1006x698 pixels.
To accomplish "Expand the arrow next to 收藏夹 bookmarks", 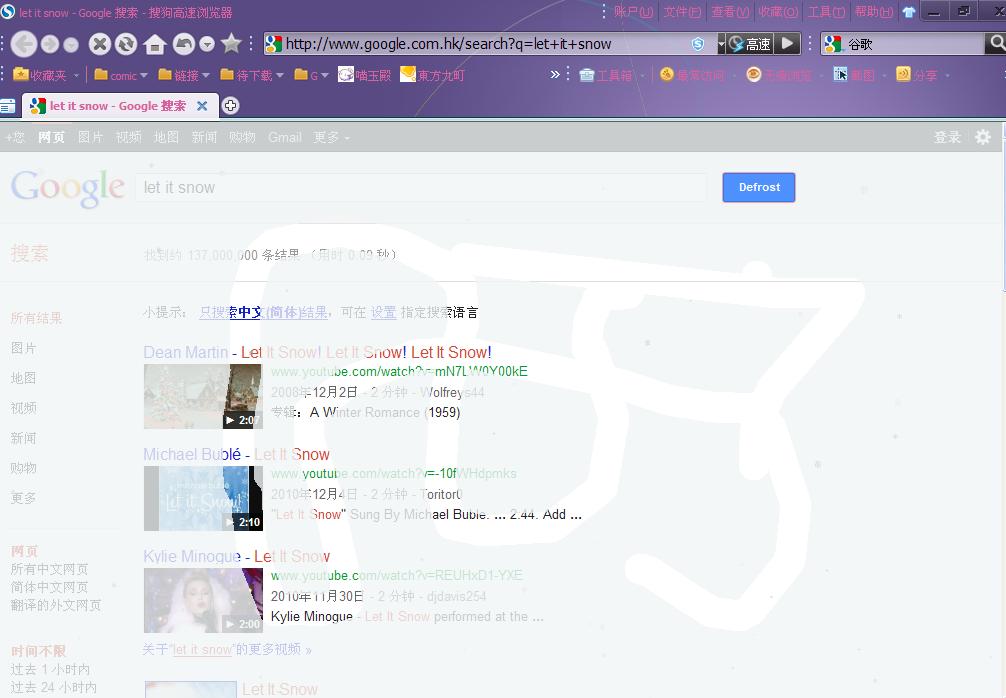I will pyautogui.click(x=76, y=75).
